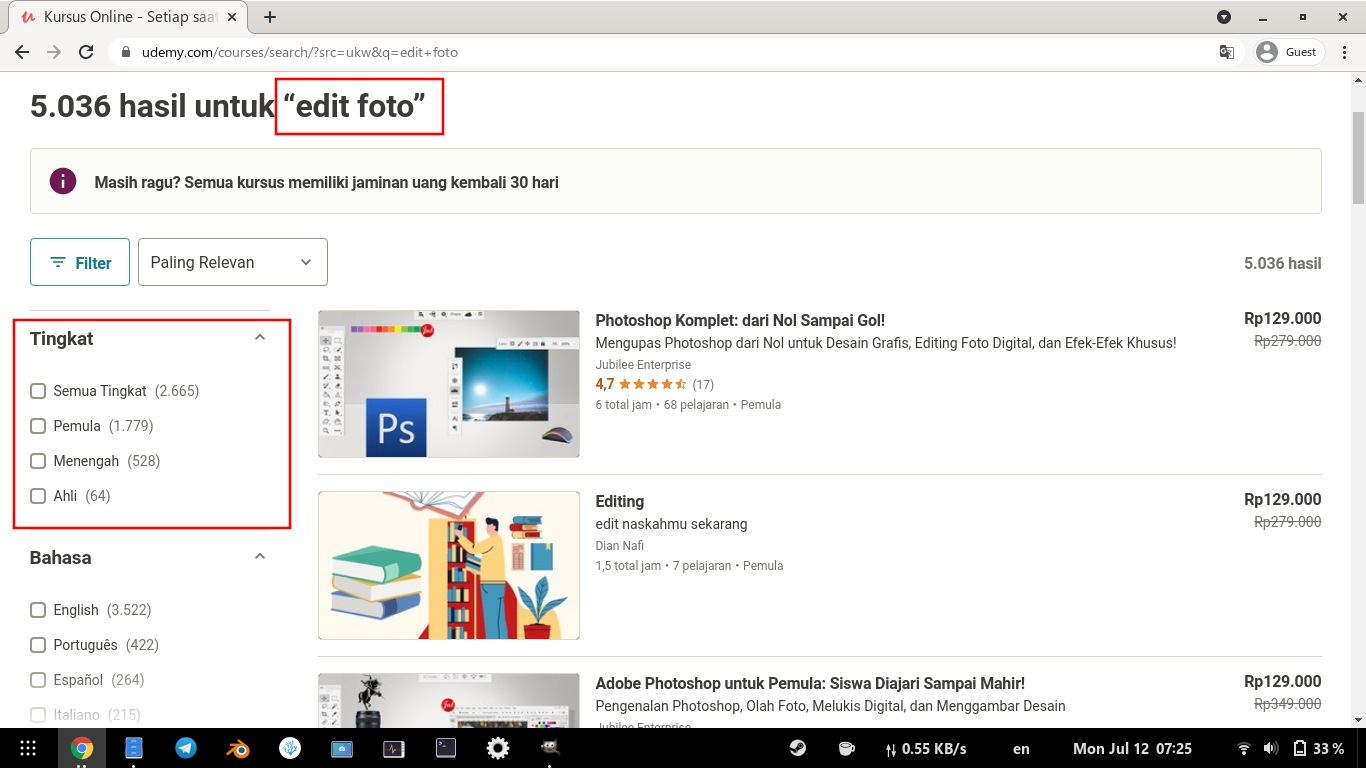
Task: Open Chrome three-dot menu
Action: [1344, 52]
